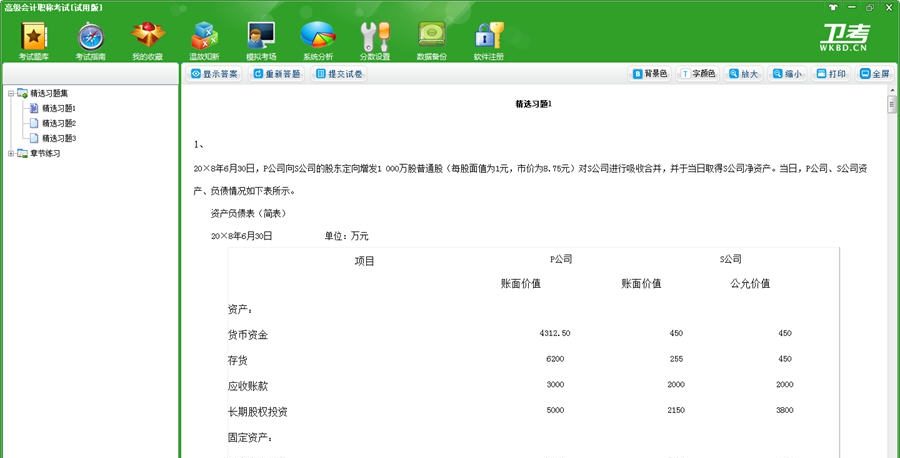Click the 固定资产： row label
900x458 pixels.
pyautogui.click(x=250, y=438)
